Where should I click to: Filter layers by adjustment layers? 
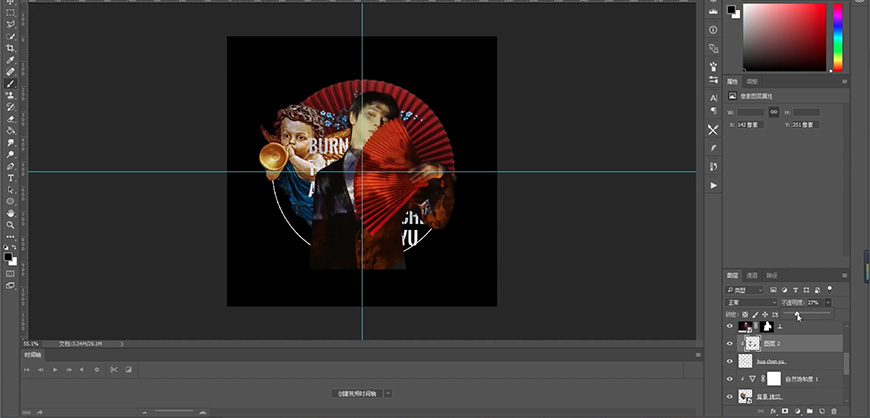[x=785, y=290]
